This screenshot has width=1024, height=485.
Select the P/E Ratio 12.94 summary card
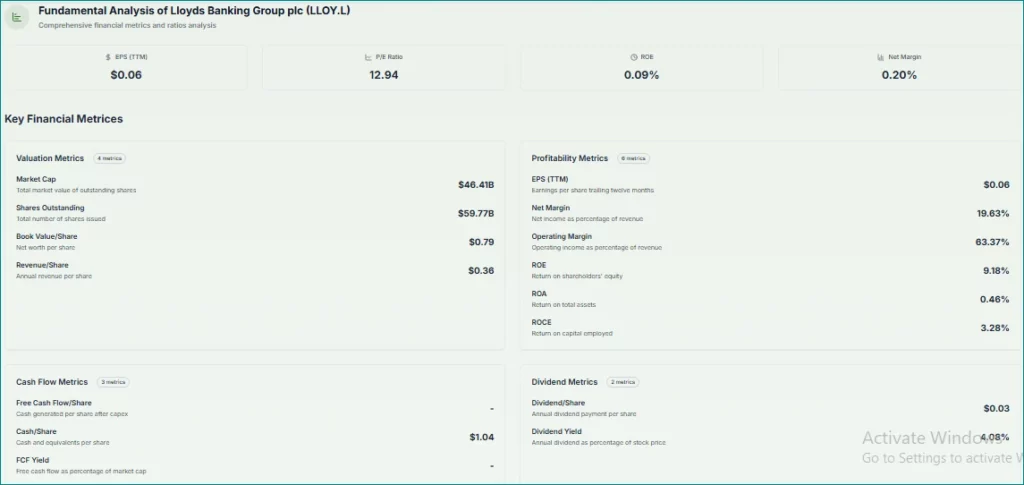coord(383,67)
